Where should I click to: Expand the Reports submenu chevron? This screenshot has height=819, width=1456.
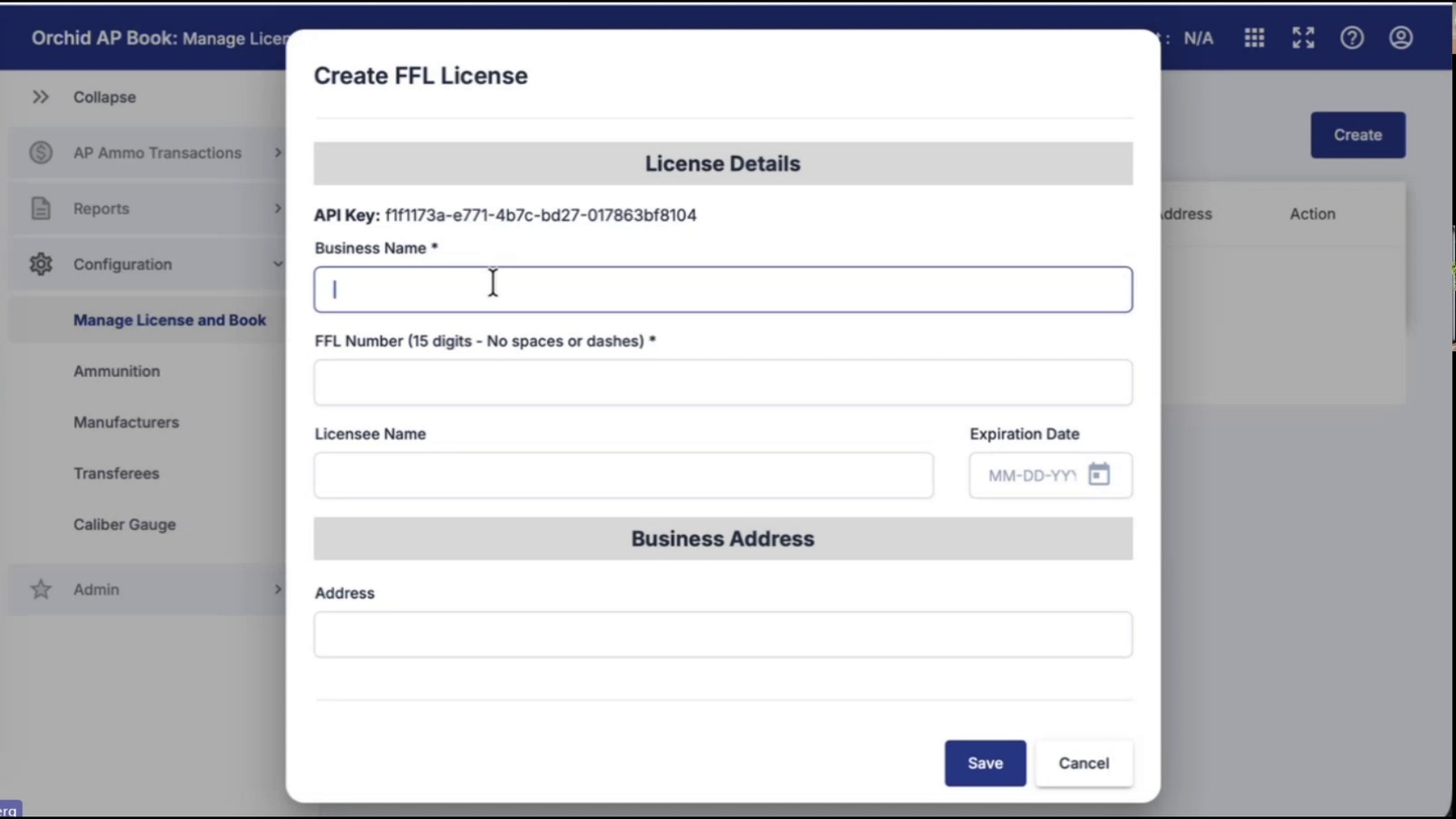[x=277, y=208]
